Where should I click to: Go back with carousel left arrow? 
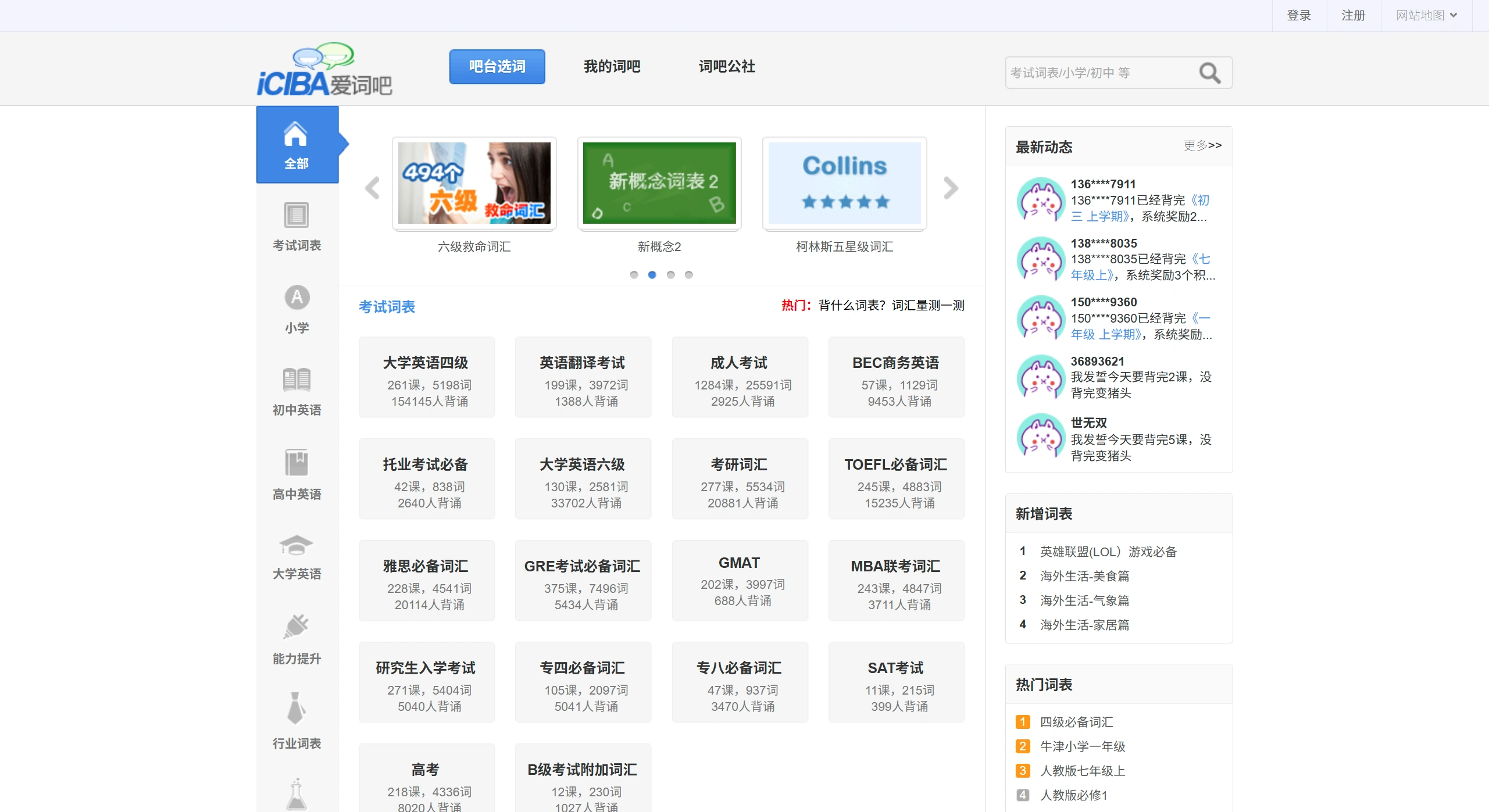[373, 188]
